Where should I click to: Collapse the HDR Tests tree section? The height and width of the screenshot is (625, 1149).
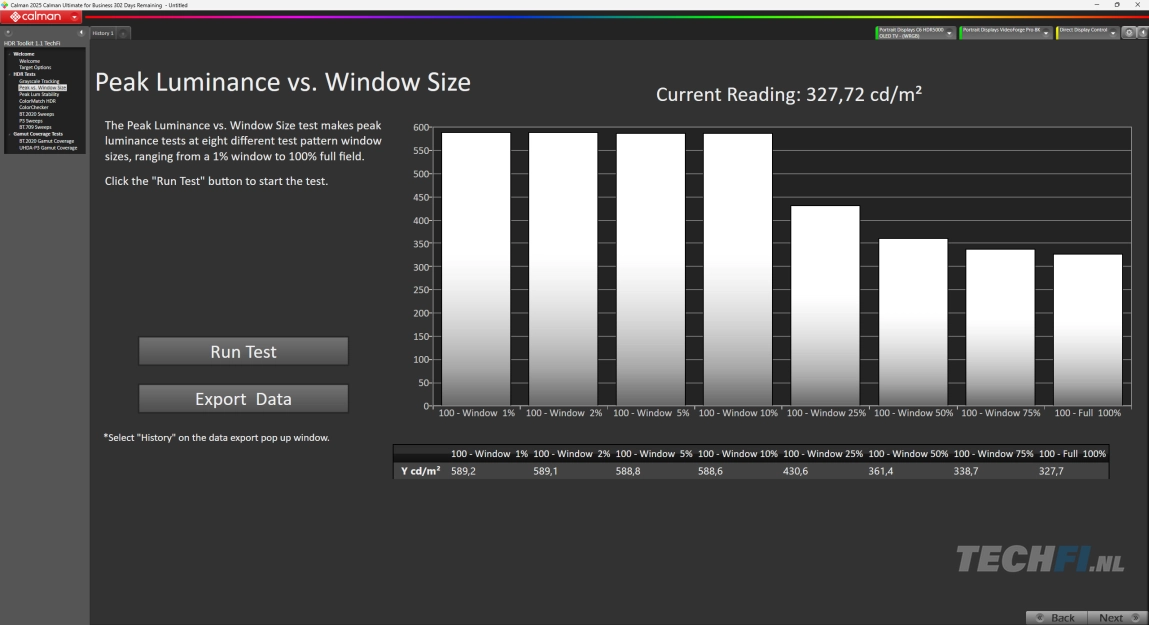[x=9, y=74]
